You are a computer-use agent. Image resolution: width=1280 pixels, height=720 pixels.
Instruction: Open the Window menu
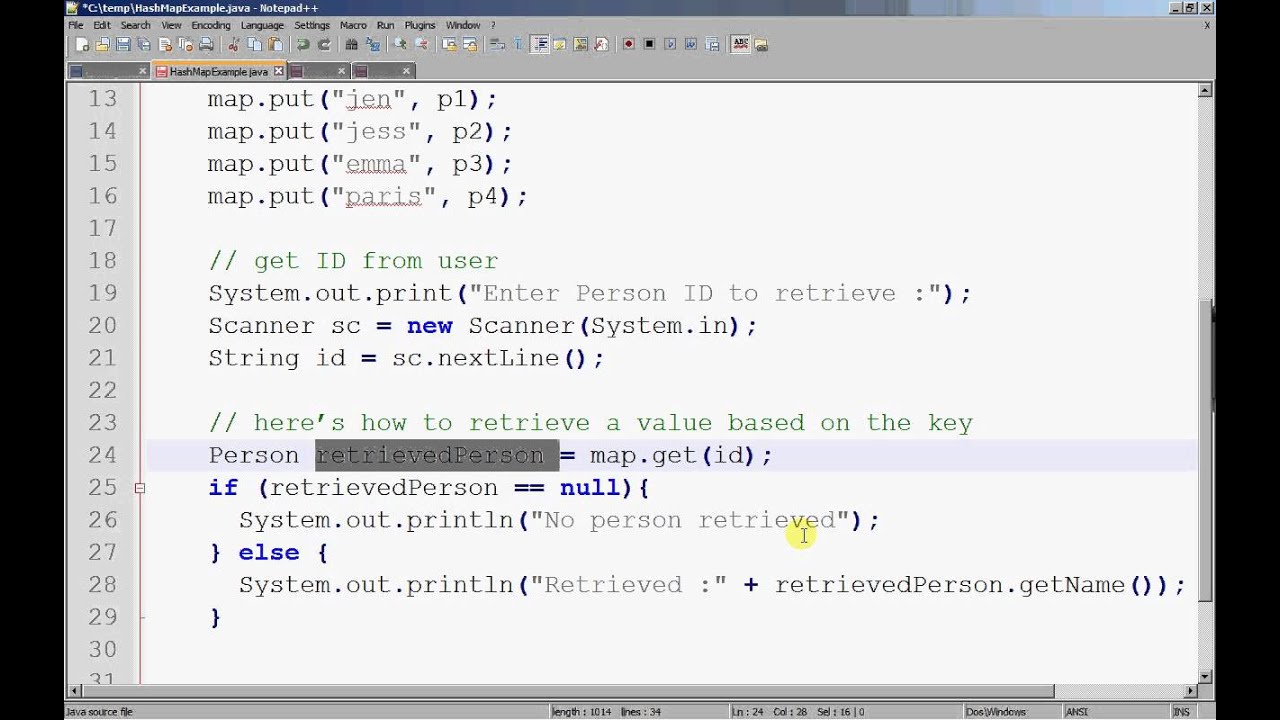pyautogui.click(x=463, y=25)
